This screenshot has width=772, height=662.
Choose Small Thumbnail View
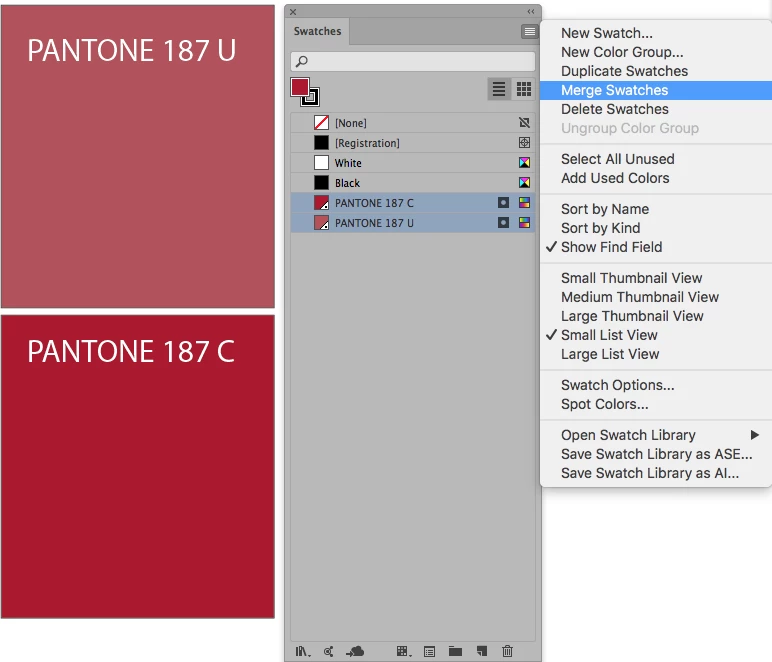click(x=656, y=278)
